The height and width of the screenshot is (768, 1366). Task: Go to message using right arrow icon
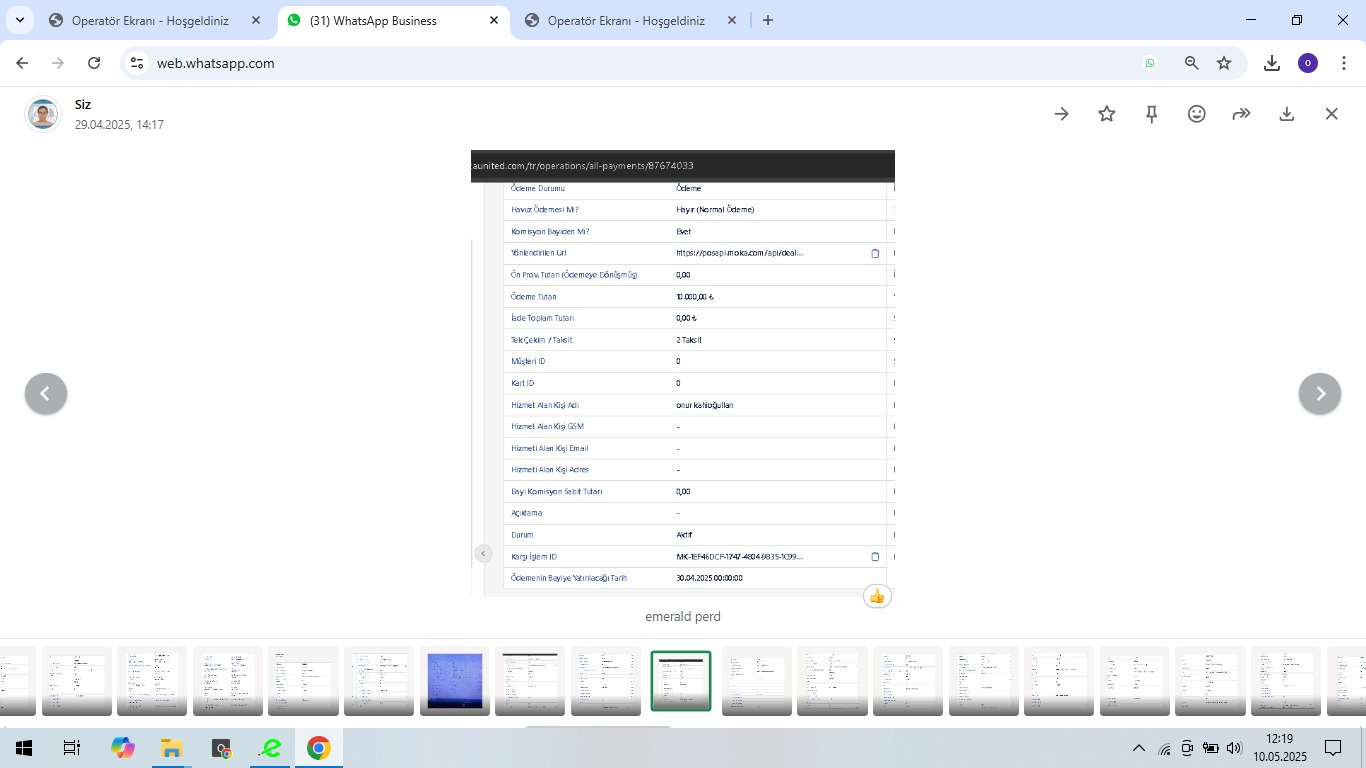(x=1061, y=114)
